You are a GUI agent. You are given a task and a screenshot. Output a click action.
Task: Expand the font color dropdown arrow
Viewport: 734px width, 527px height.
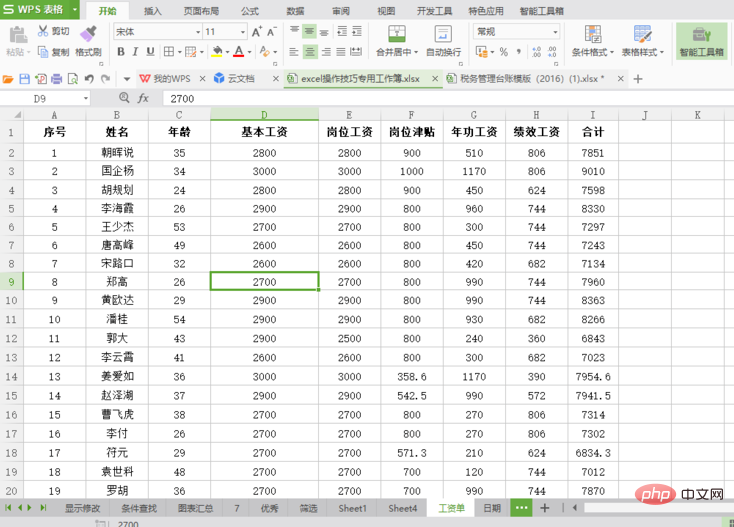coord(250,52)
